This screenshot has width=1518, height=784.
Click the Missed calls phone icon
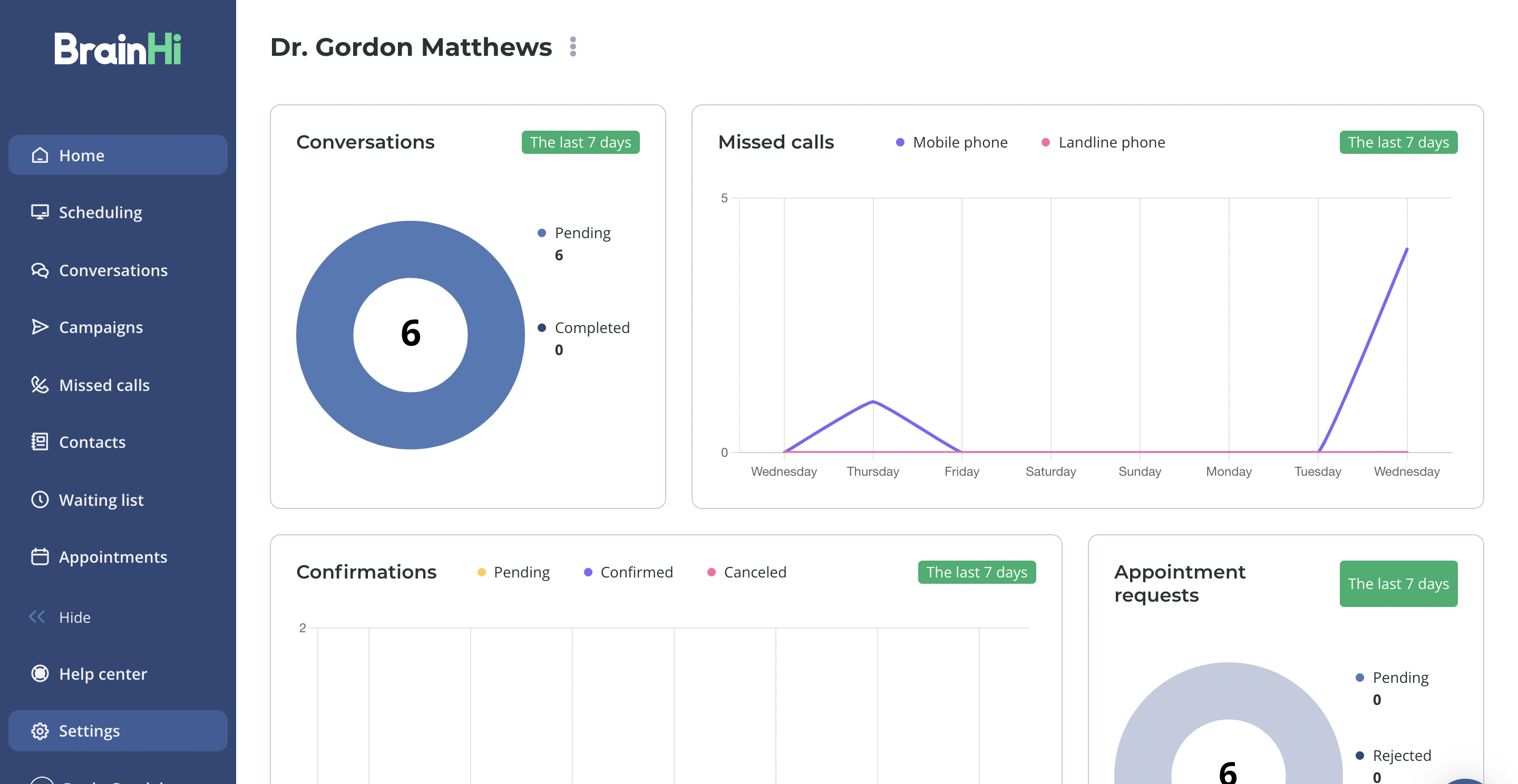[40, 385]
